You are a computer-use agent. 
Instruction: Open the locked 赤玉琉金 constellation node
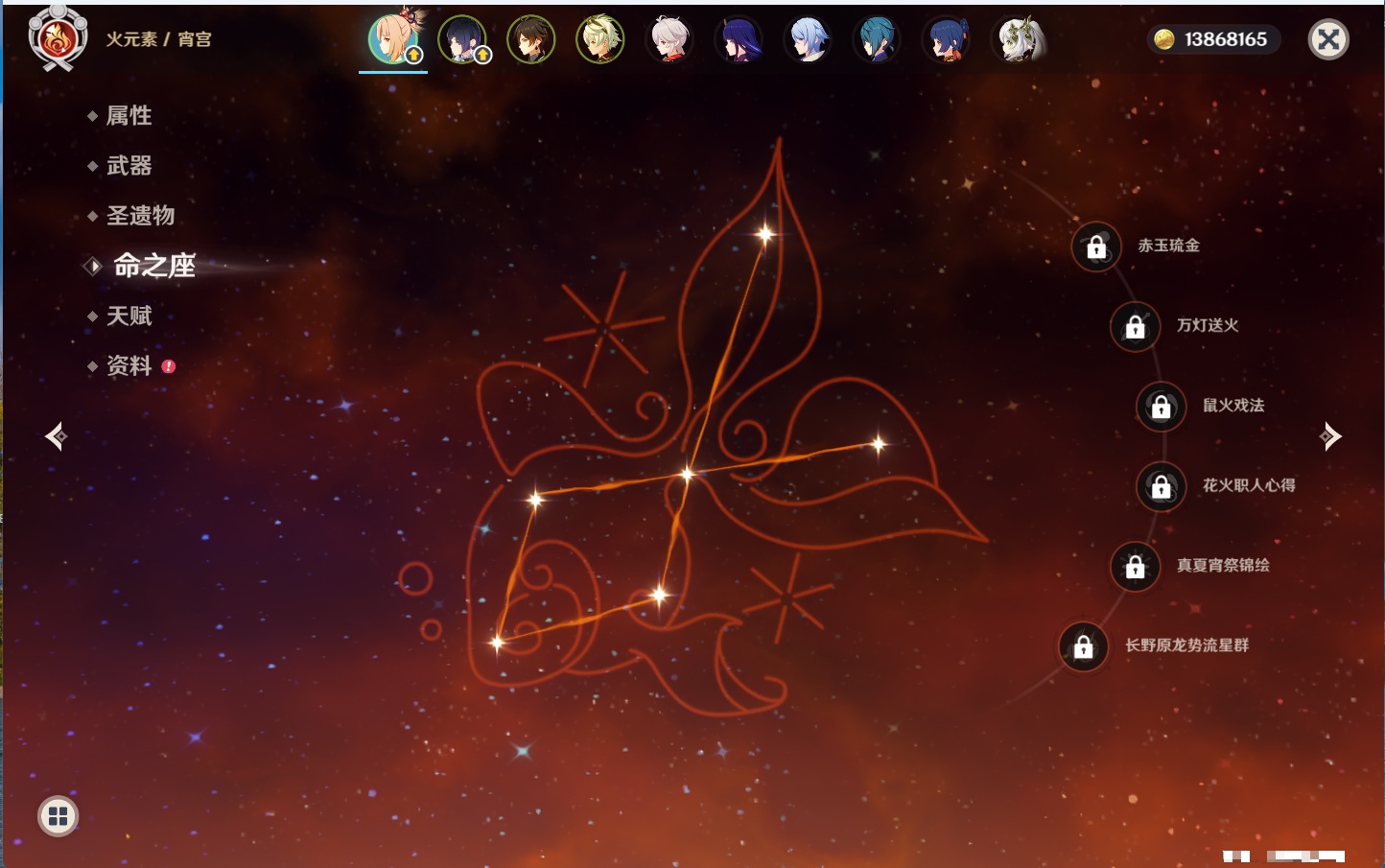1096,246
